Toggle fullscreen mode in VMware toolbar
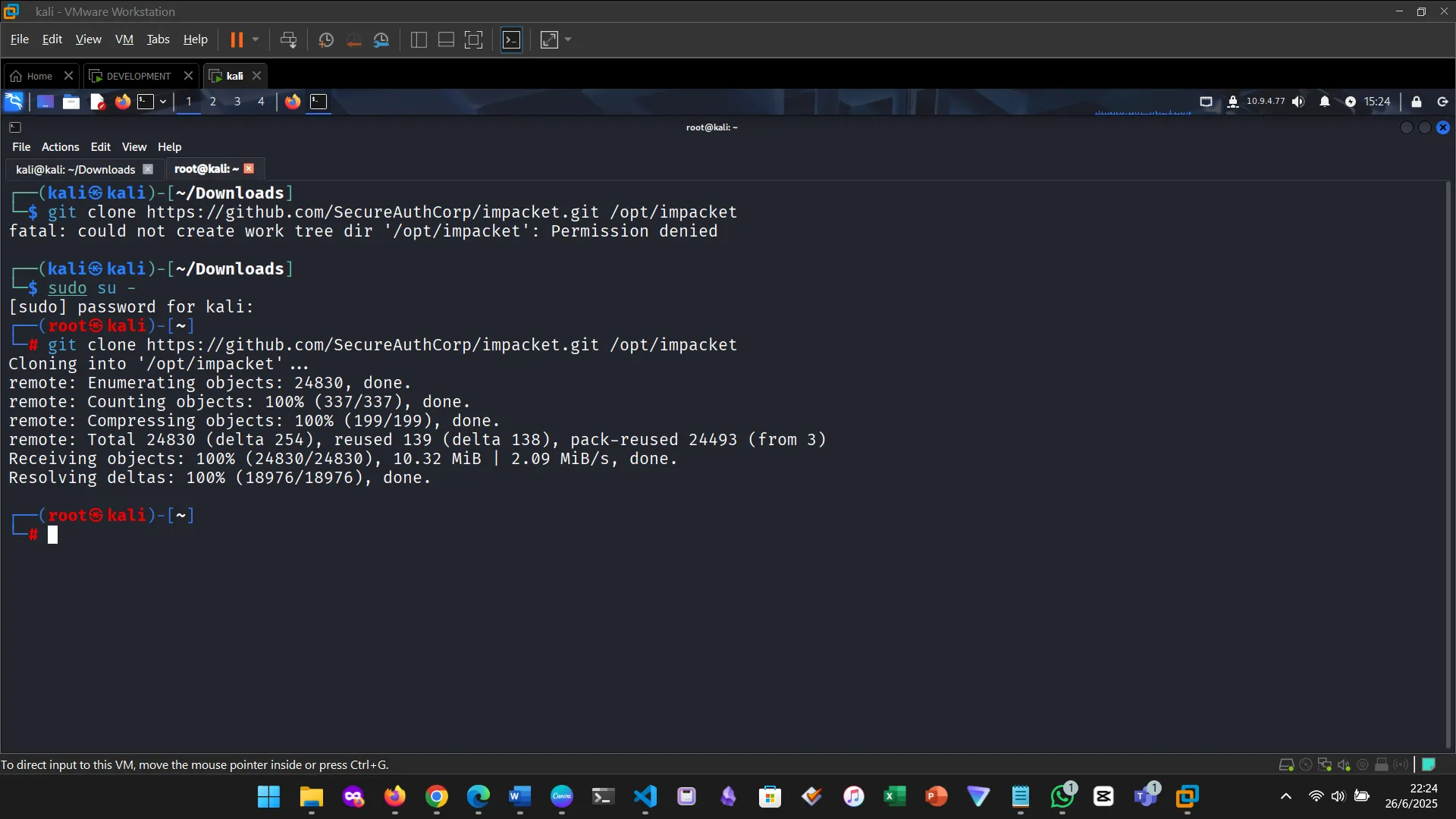Viewport: 1456px width, 819px height. (x=473, y=39)
